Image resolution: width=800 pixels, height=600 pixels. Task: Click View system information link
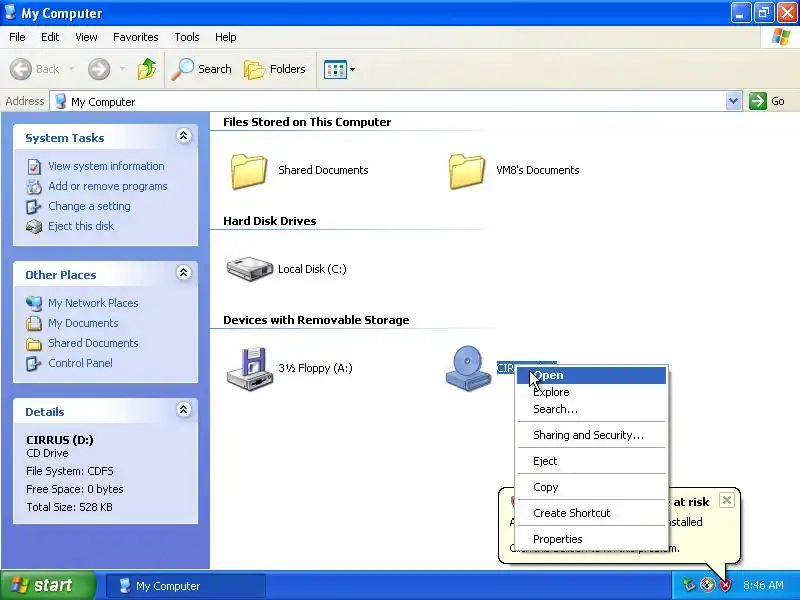(x=106, y=166)
